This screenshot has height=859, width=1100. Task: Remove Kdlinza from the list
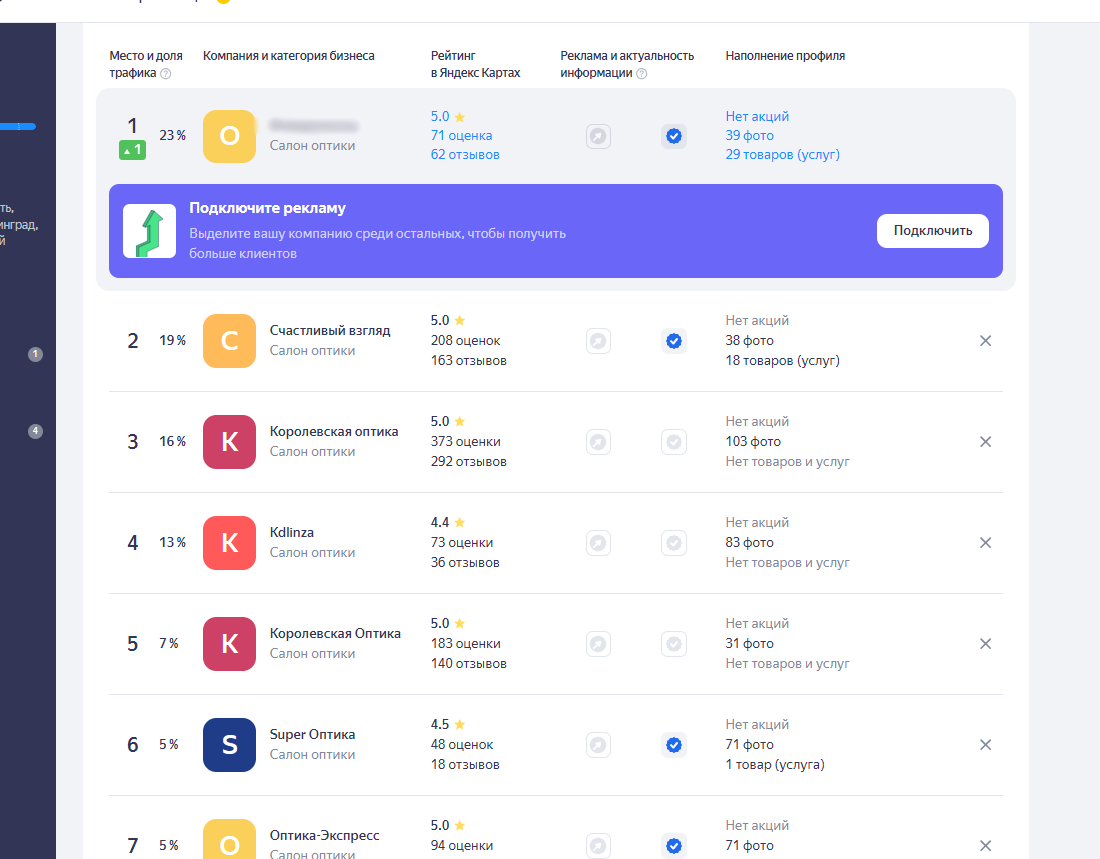[x=985, y=543]
